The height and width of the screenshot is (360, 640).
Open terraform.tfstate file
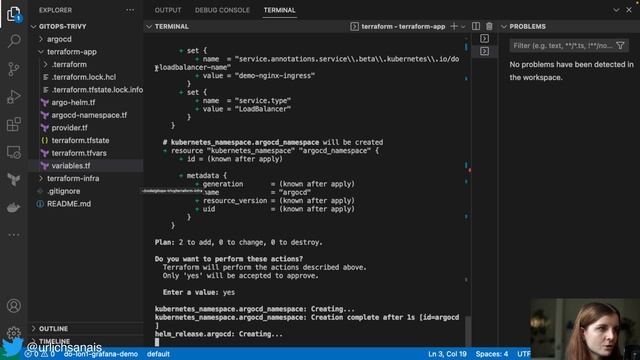(80, 140)
